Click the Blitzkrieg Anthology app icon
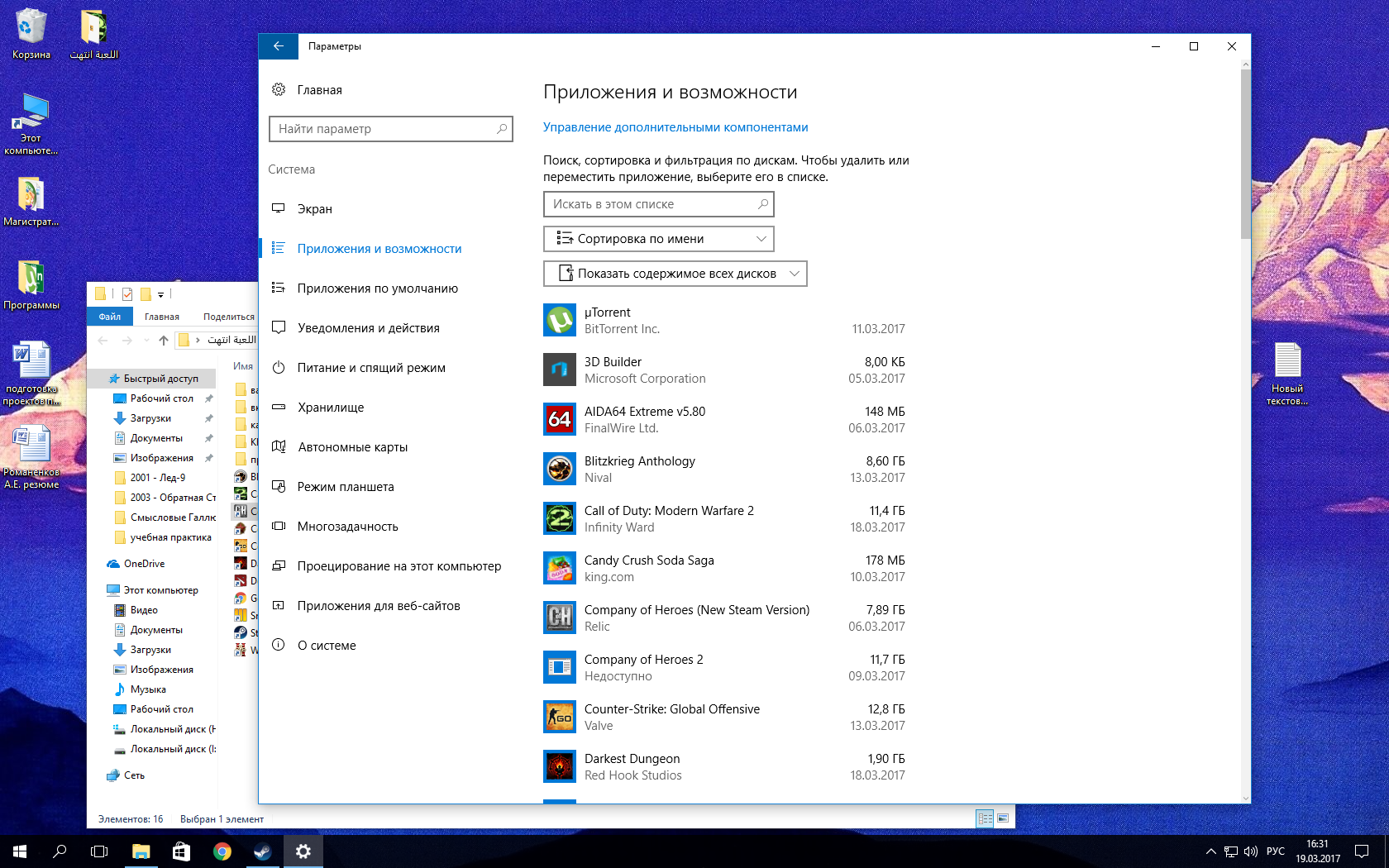Image resolution: width=1389 pixels, height=868 pixels. click(x=560, y=469)
